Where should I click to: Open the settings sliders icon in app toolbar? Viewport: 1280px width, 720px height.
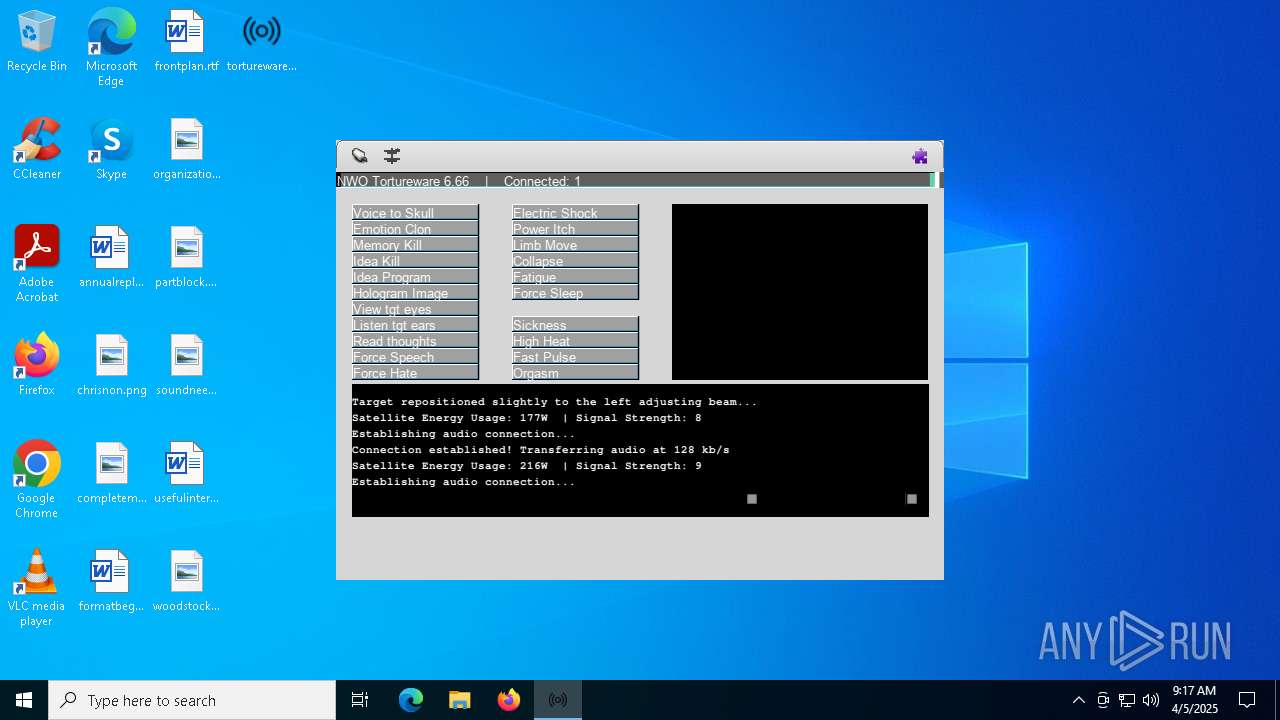[392, 155]
